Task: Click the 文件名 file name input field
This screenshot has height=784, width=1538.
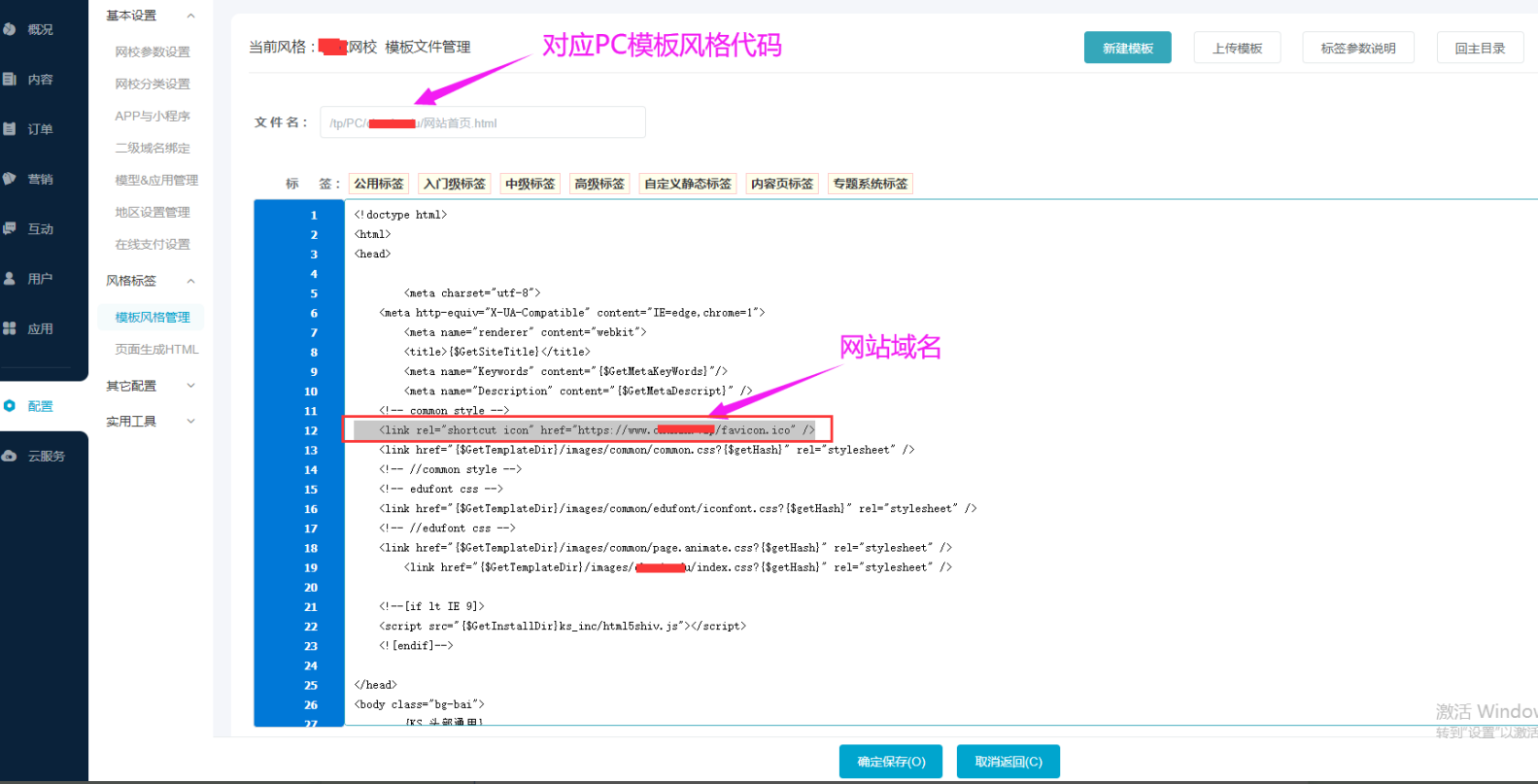Action: 483,122
